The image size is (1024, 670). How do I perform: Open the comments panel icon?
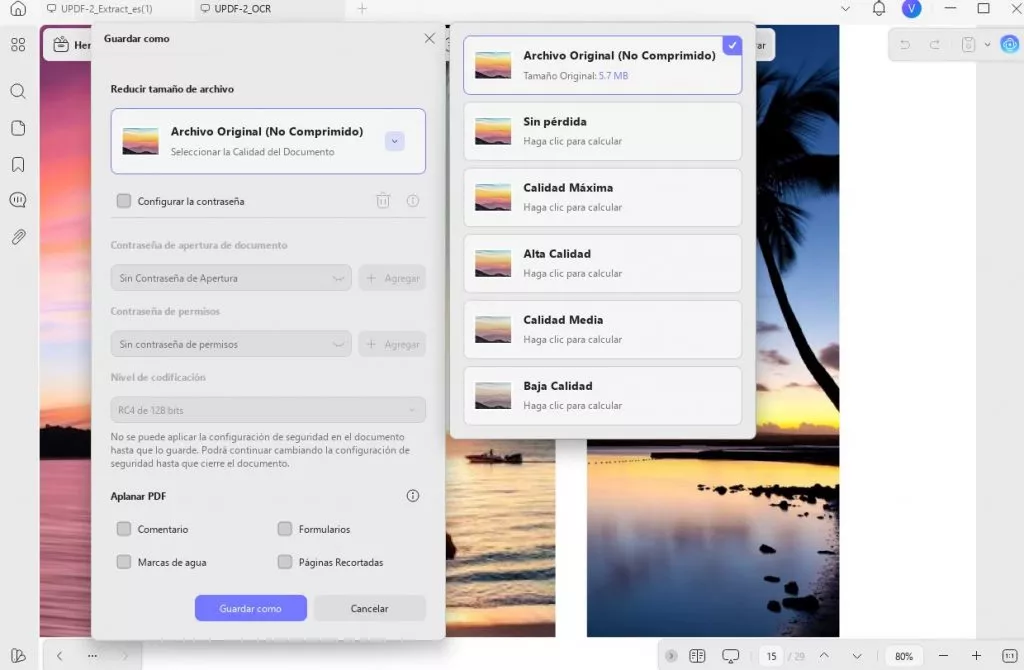18,200
